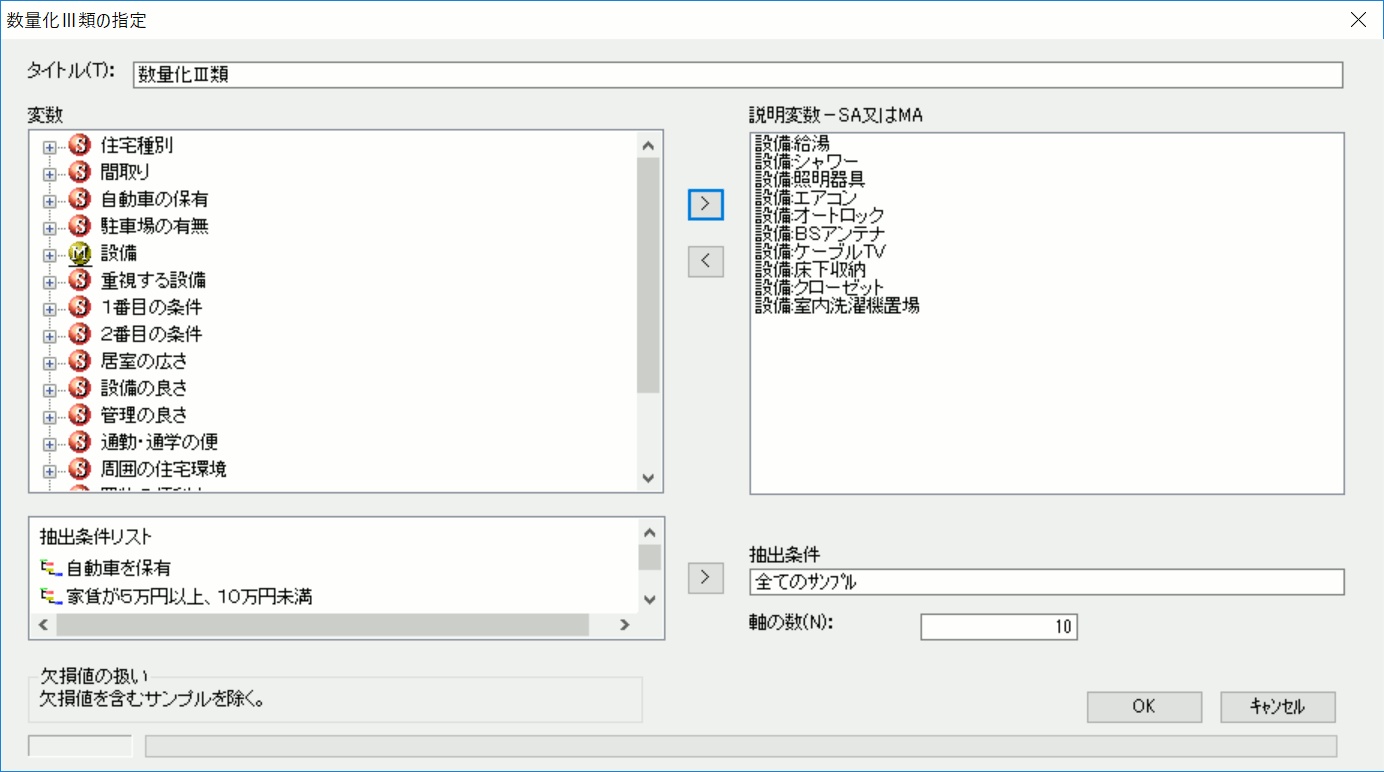1384x772 pixels.
Task: Close the 数量化III類の指定 dialog
Action: click(x=1357, y=19)
